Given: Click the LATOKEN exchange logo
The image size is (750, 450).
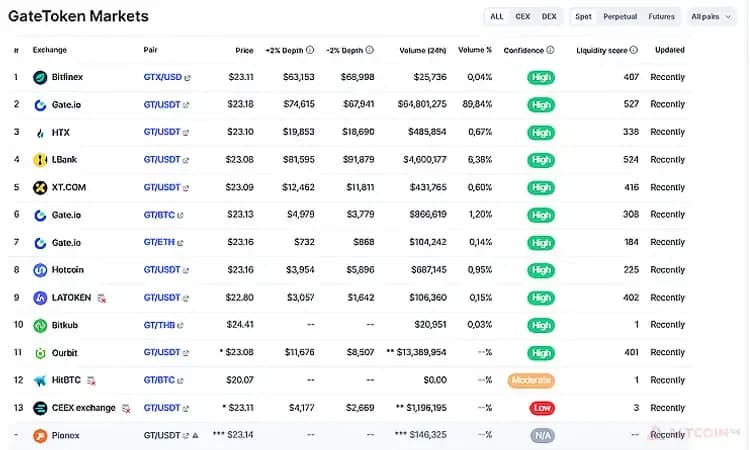Looking at the screenshot, I should (40, 298).
